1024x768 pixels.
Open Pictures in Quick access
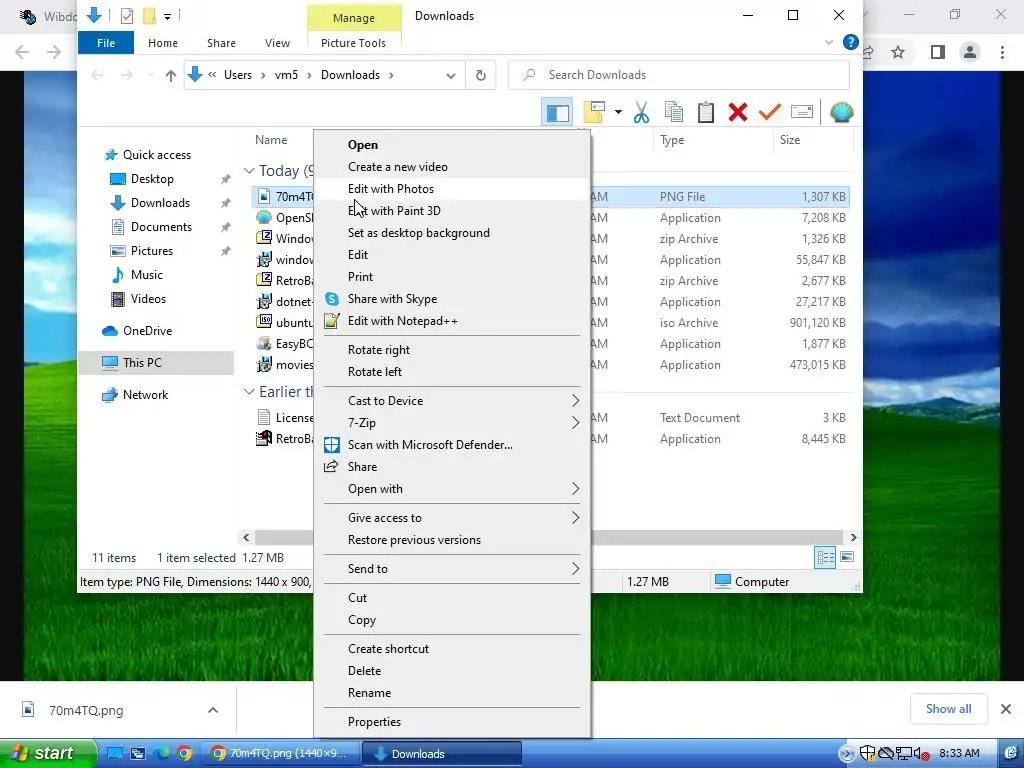click(x=152, y=251)
